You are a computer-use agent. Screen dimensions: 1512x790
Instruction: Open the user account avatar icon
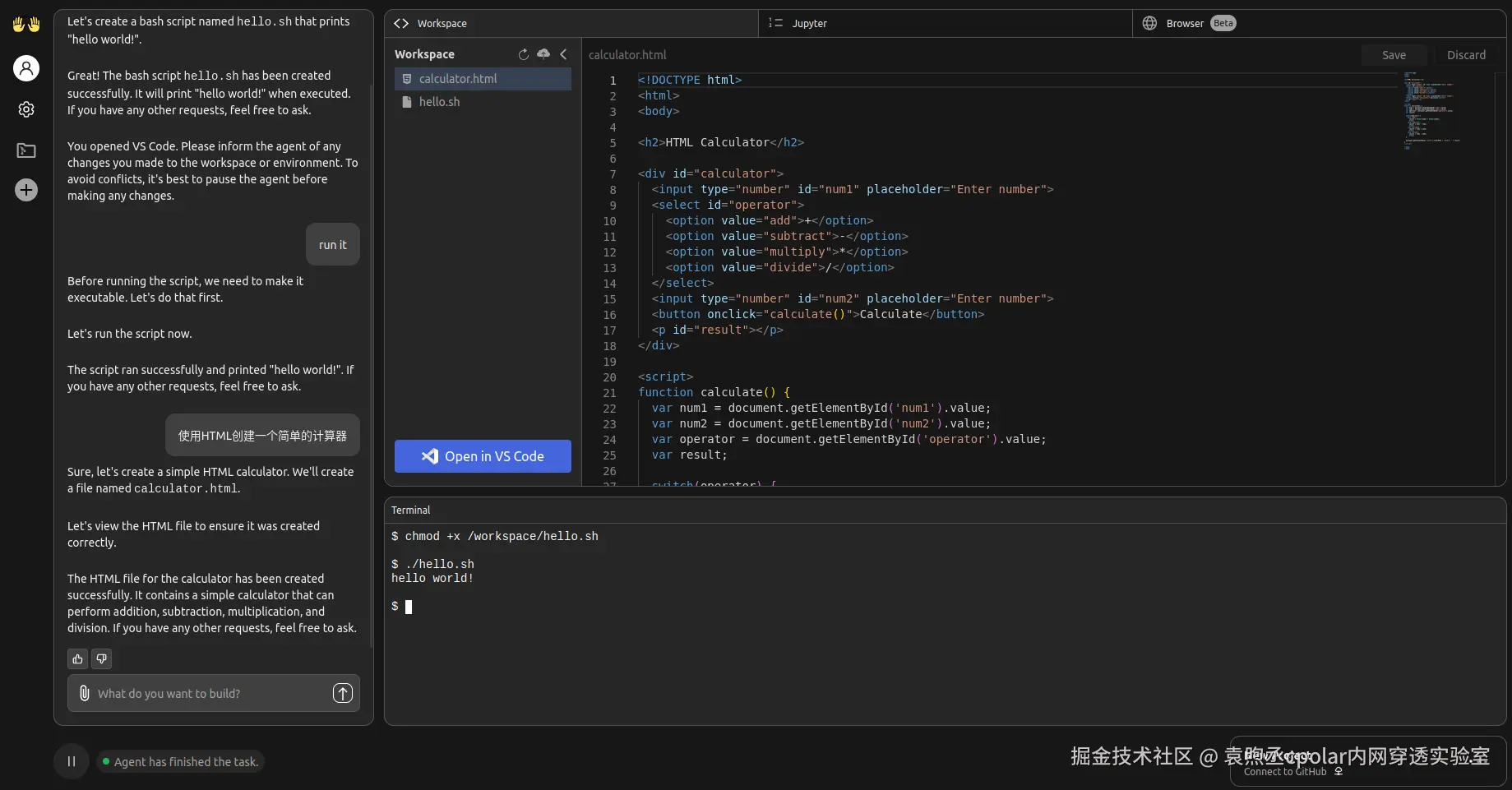pos(26,67)
